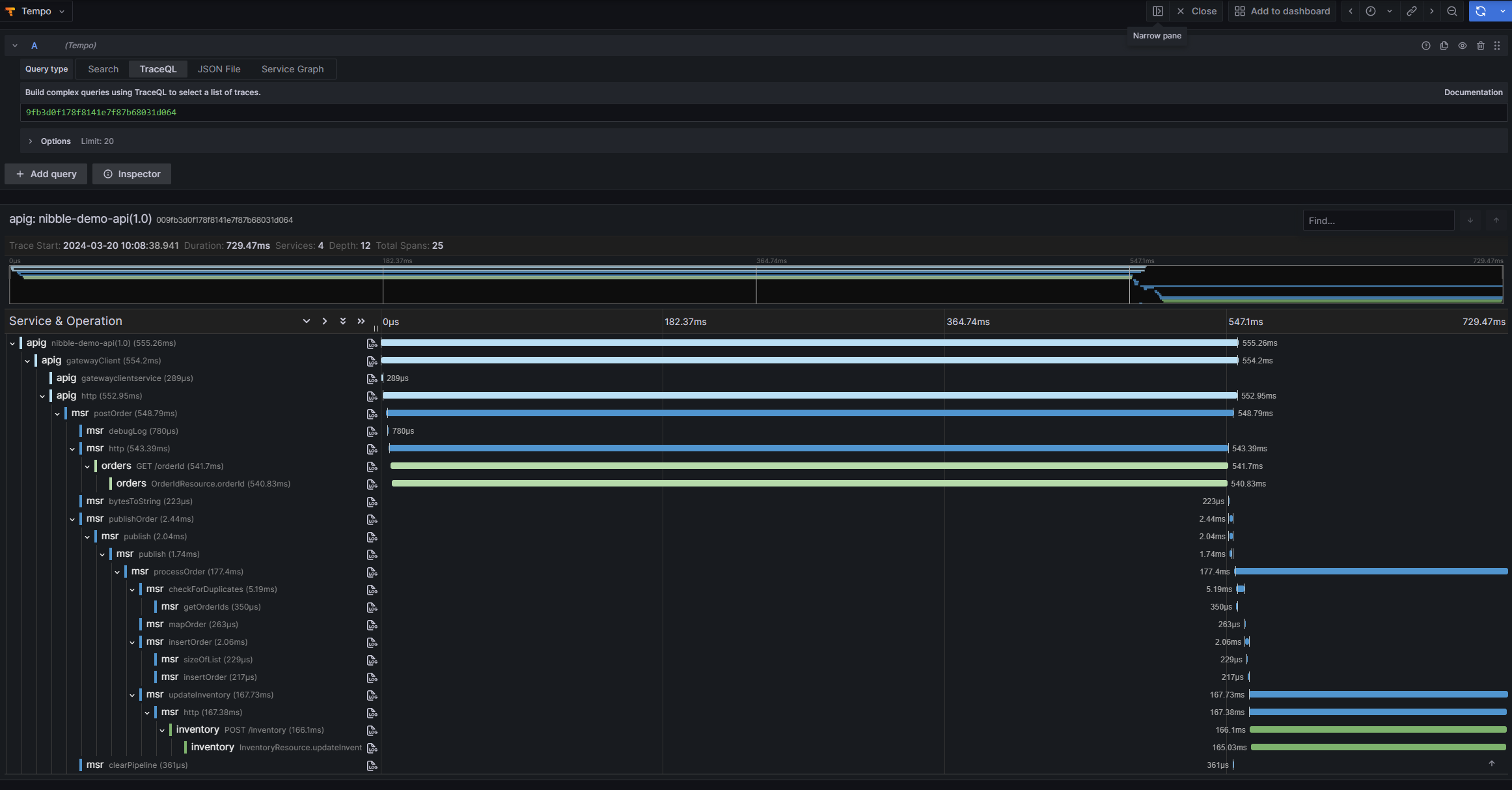Click the inventory POST /inventory span bar
This screenshot has width=1512, height=790.
[1377, 730]
